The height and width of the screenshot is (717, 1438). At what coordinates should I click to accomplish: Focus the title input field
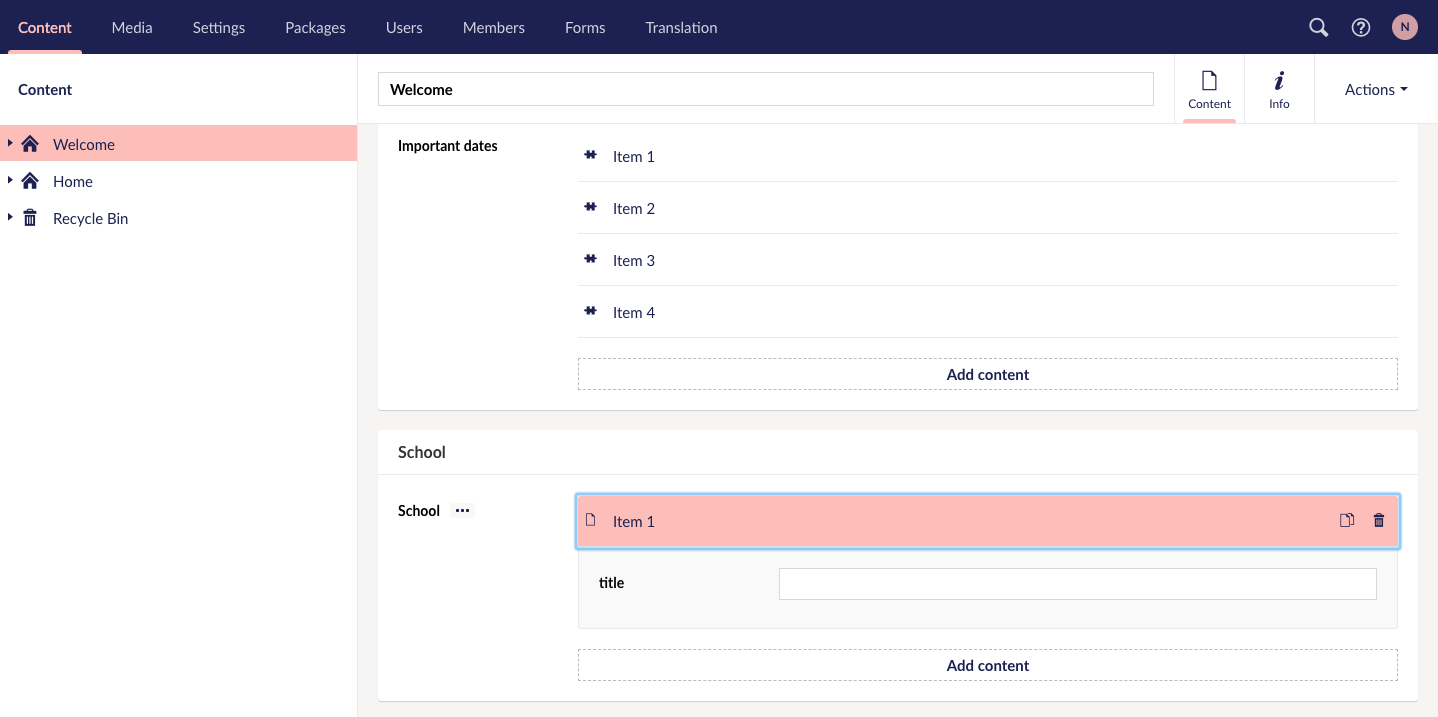click(1077, 584)
